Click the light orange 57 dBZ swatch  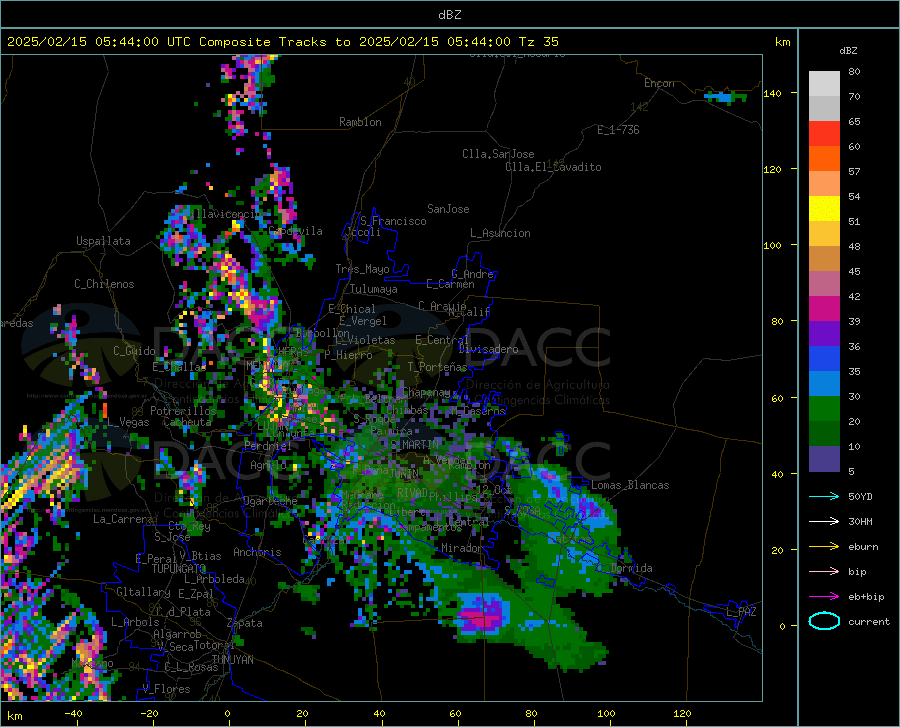point(824,184)
